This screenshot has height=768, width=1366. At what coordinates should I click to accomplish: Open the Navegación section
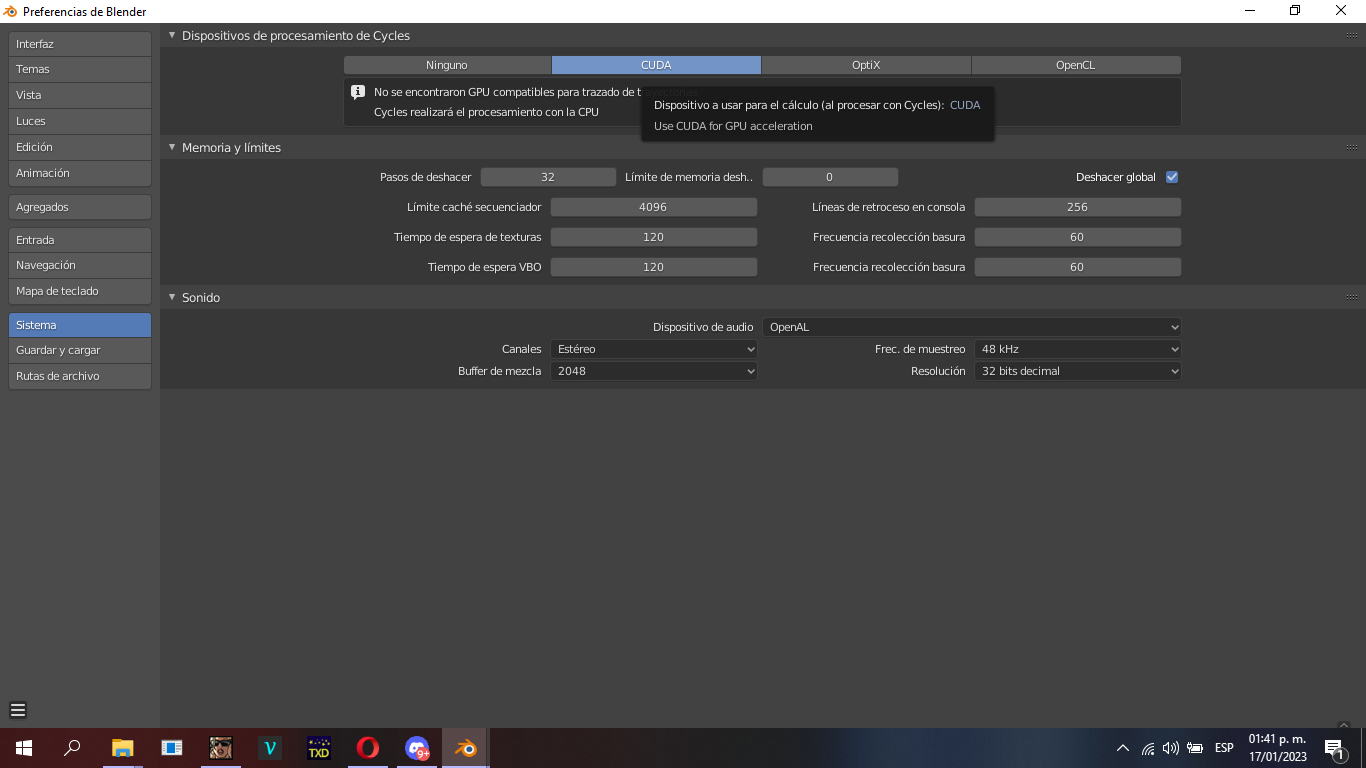(80, 265)
